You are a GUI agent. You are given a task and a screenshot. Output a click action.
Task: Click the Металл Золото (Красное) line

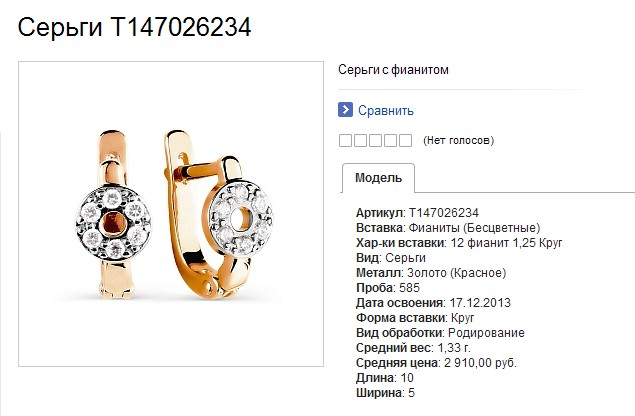pyautogui.click(x=431, y=273)
